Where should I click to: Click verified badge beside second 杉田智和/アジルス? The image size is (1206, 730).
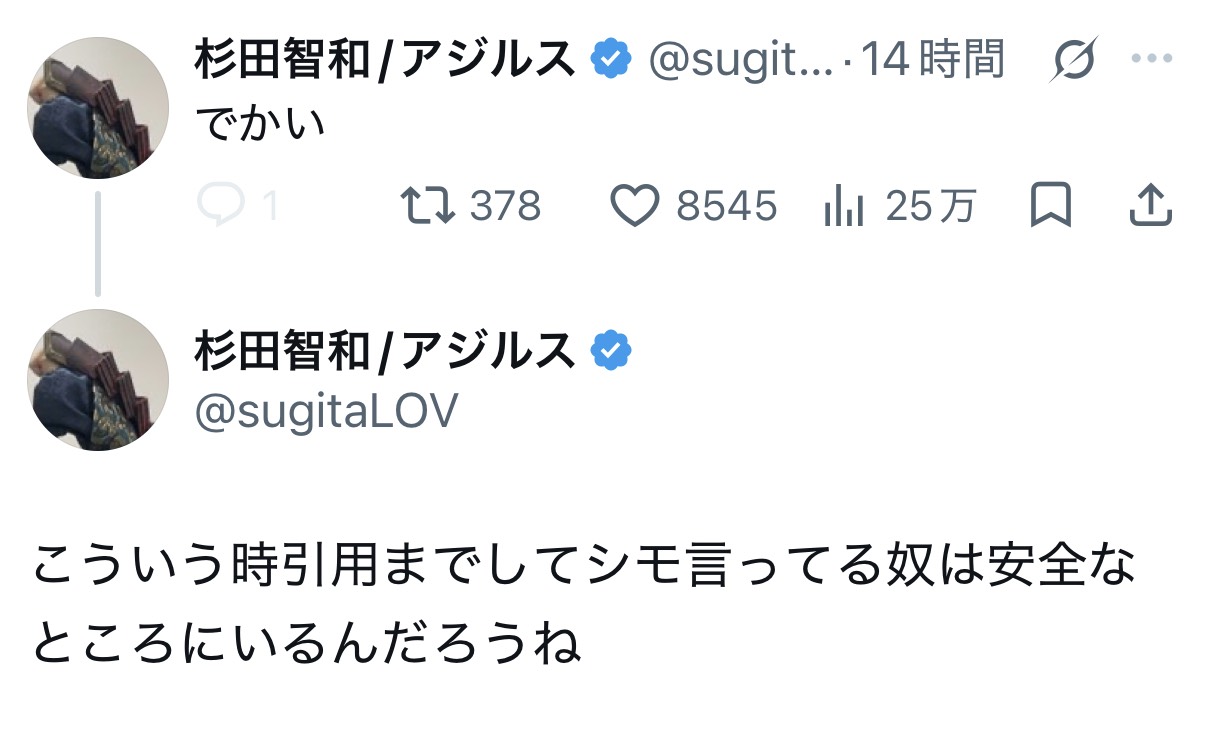[x=611, y=350]
